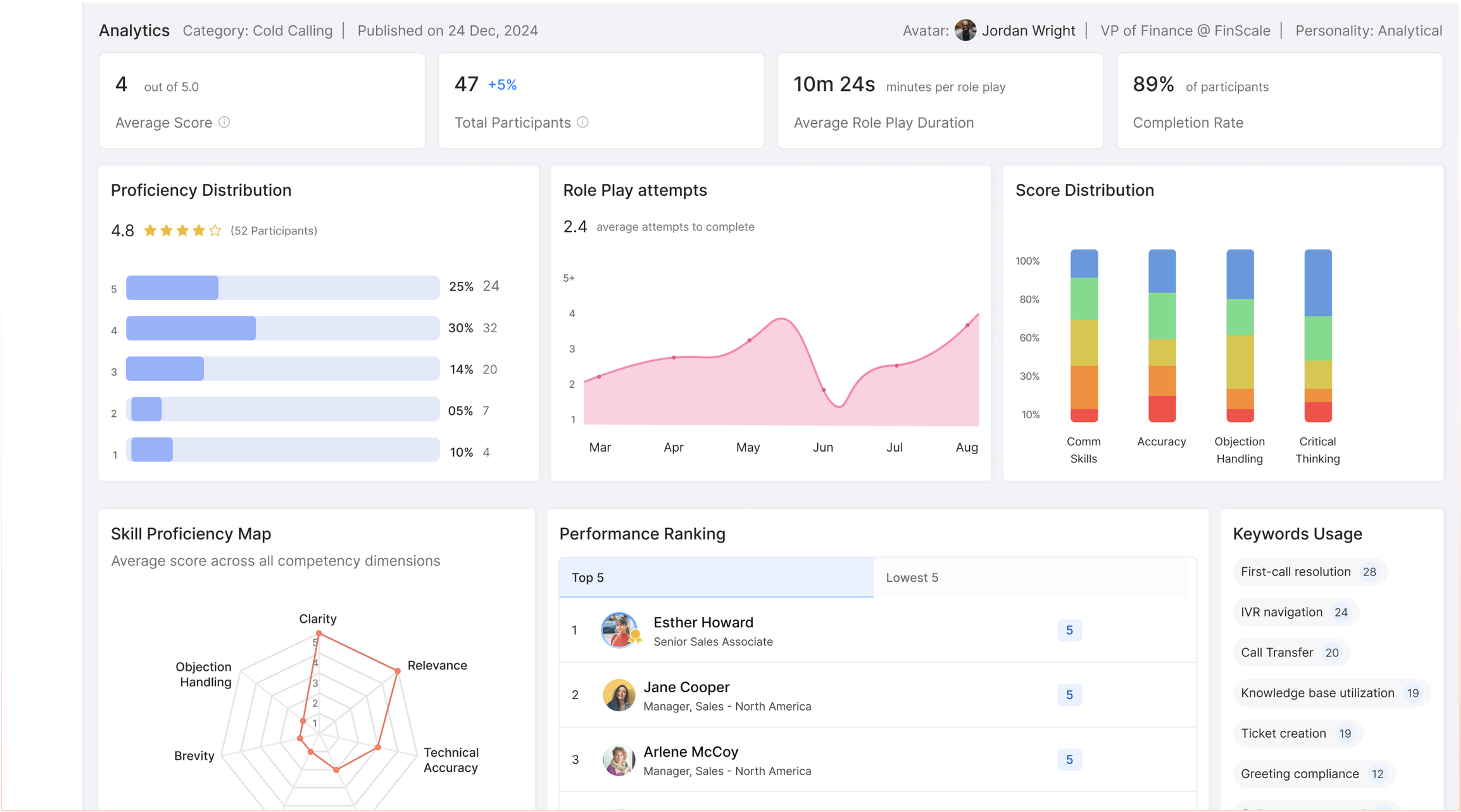Click the Jun data point on attempts chart
1461x812 pixels.
824,390
